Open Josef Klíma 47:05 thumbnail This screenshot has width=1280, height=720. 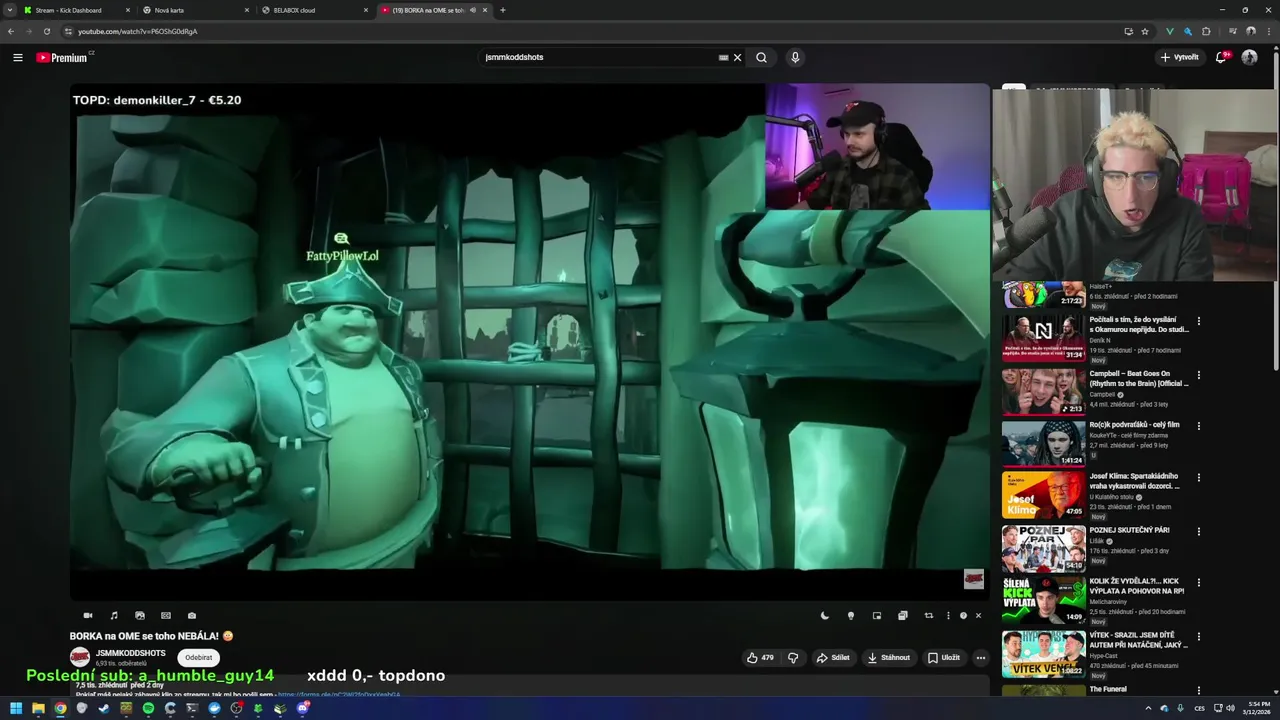pyautogui.click(x=1043, y=495)
